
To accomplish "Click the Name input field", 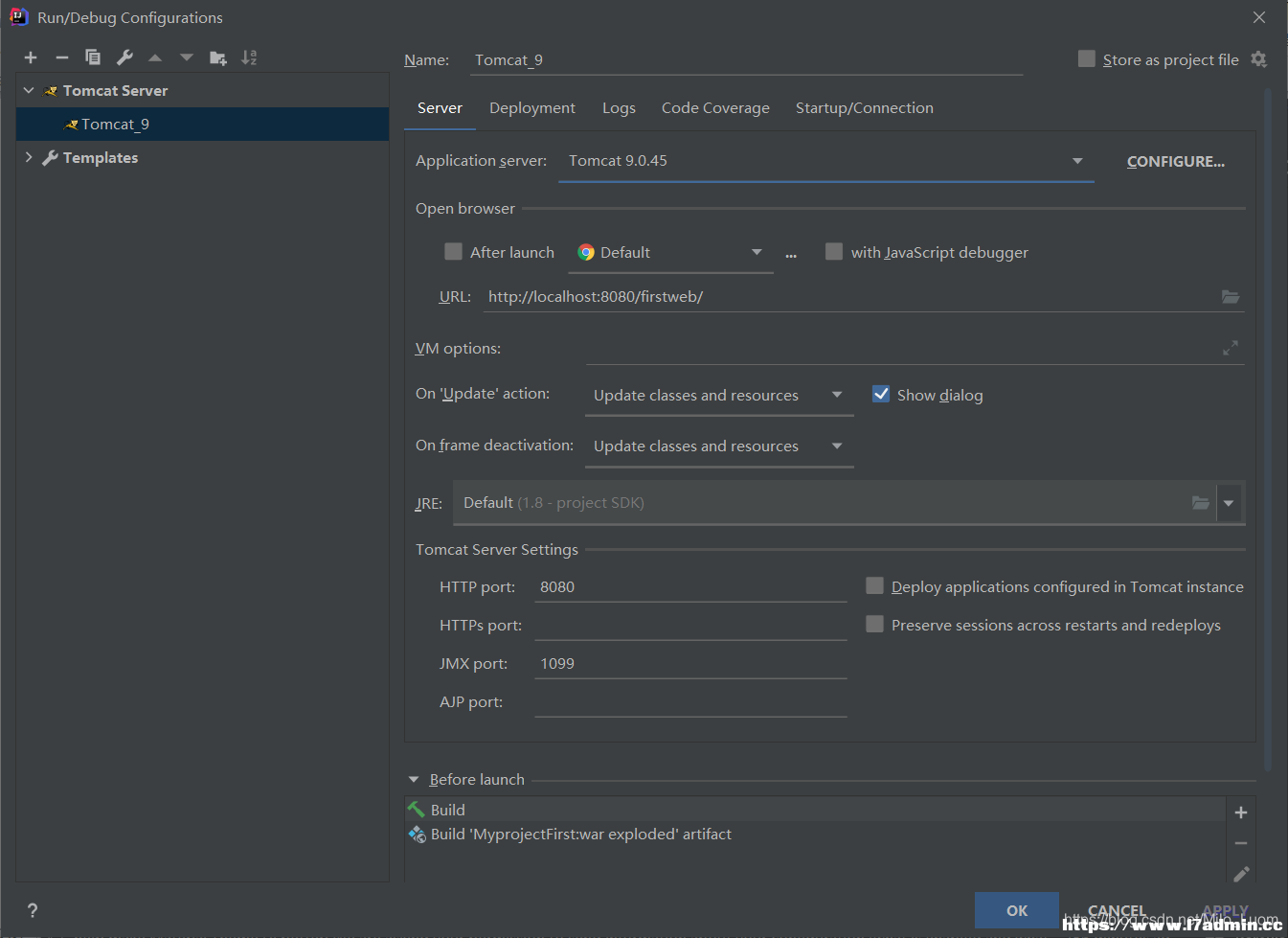I will [748, 60].
